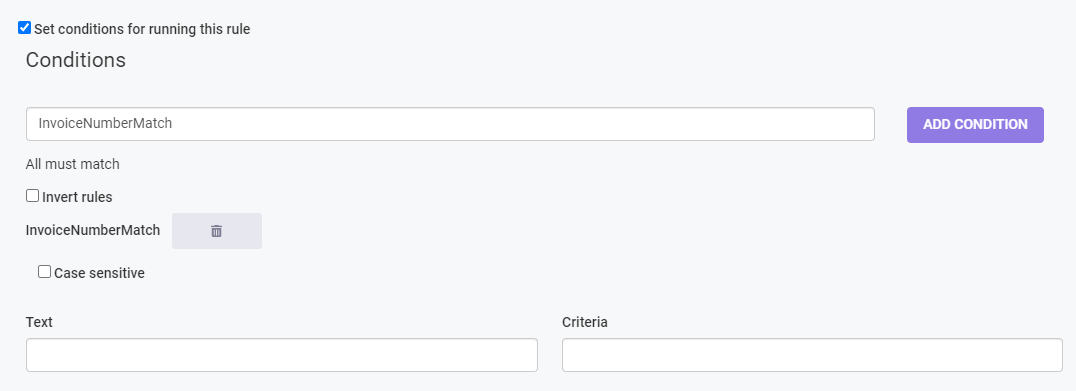Click the ADD CONDITION button
The width and height of the screenshot is (1076, 391).
[x=975, y=125]
